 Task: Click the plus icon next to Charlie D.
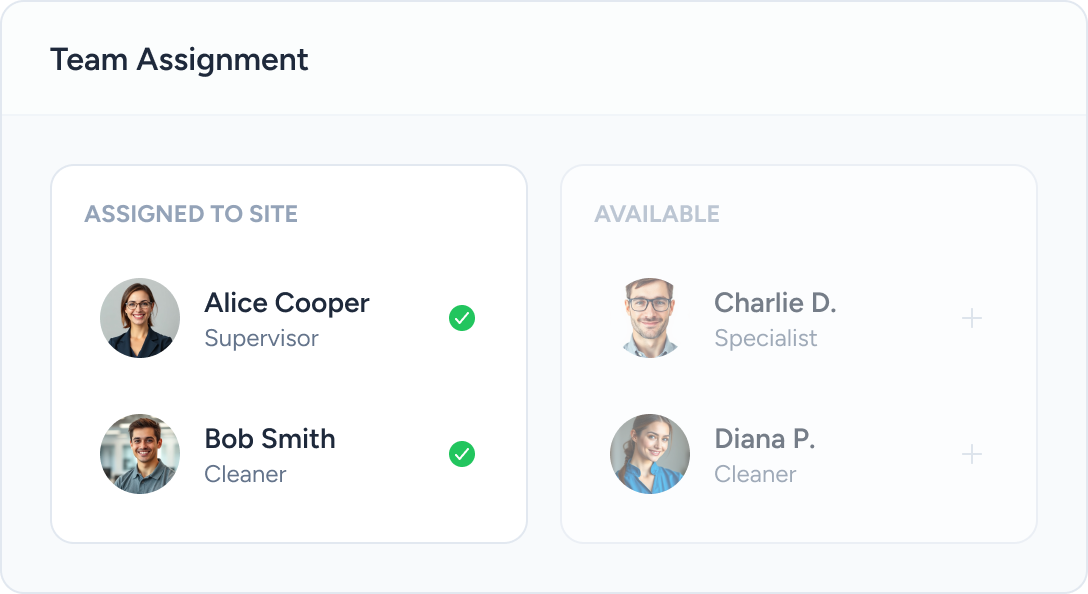[971, 318]
